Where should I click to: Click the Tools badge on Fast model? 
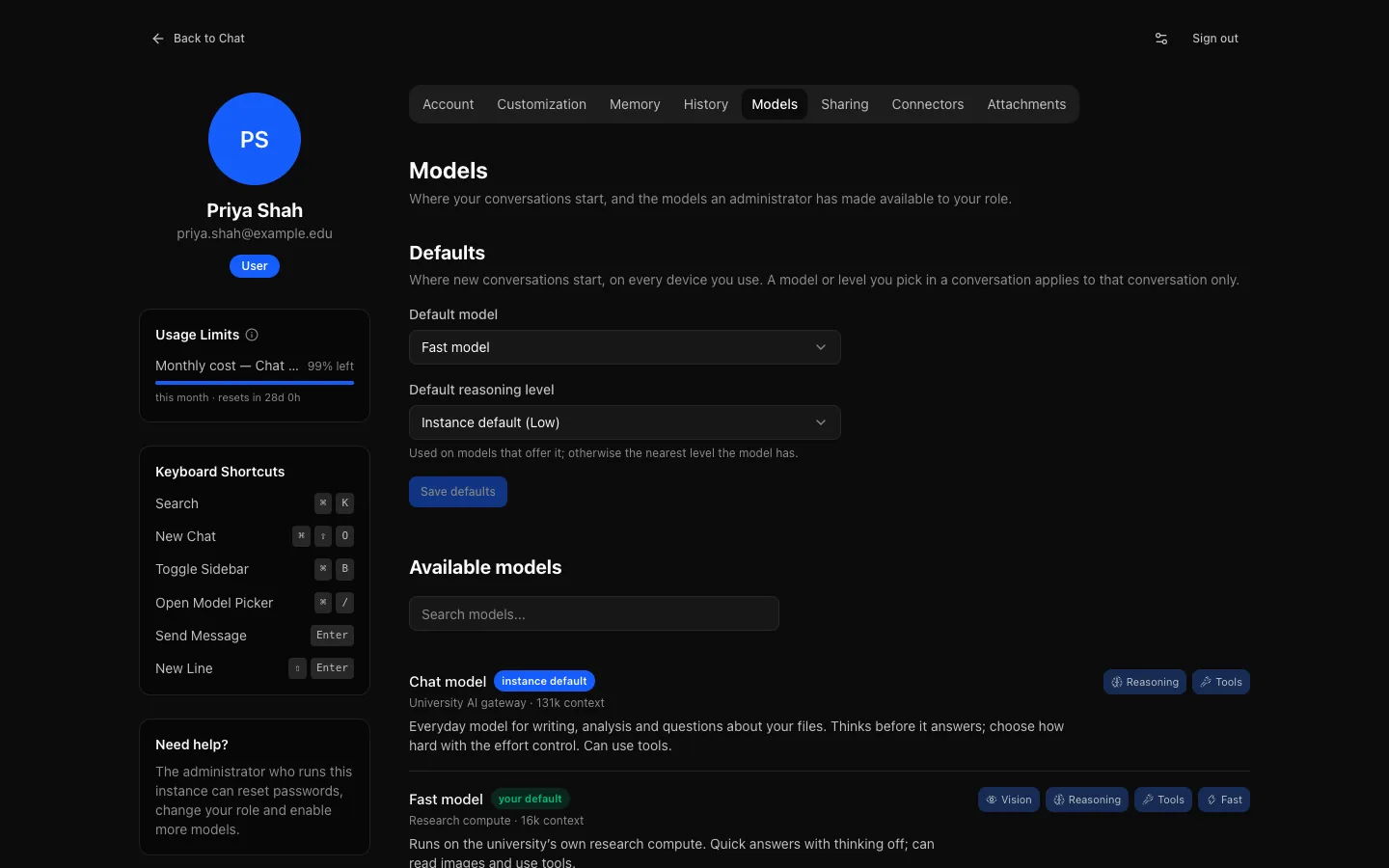coord(1163,800)
